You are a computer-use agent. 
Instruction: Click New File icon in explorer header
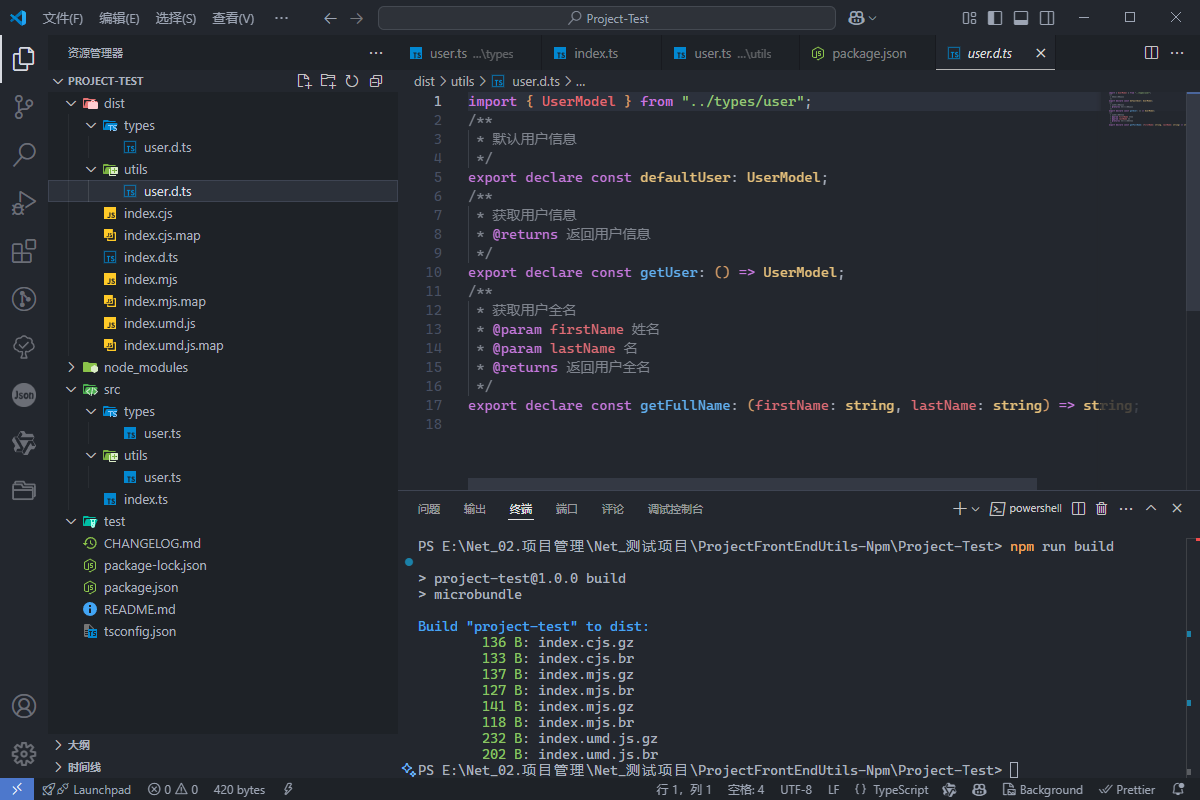[x=305, y=81]
